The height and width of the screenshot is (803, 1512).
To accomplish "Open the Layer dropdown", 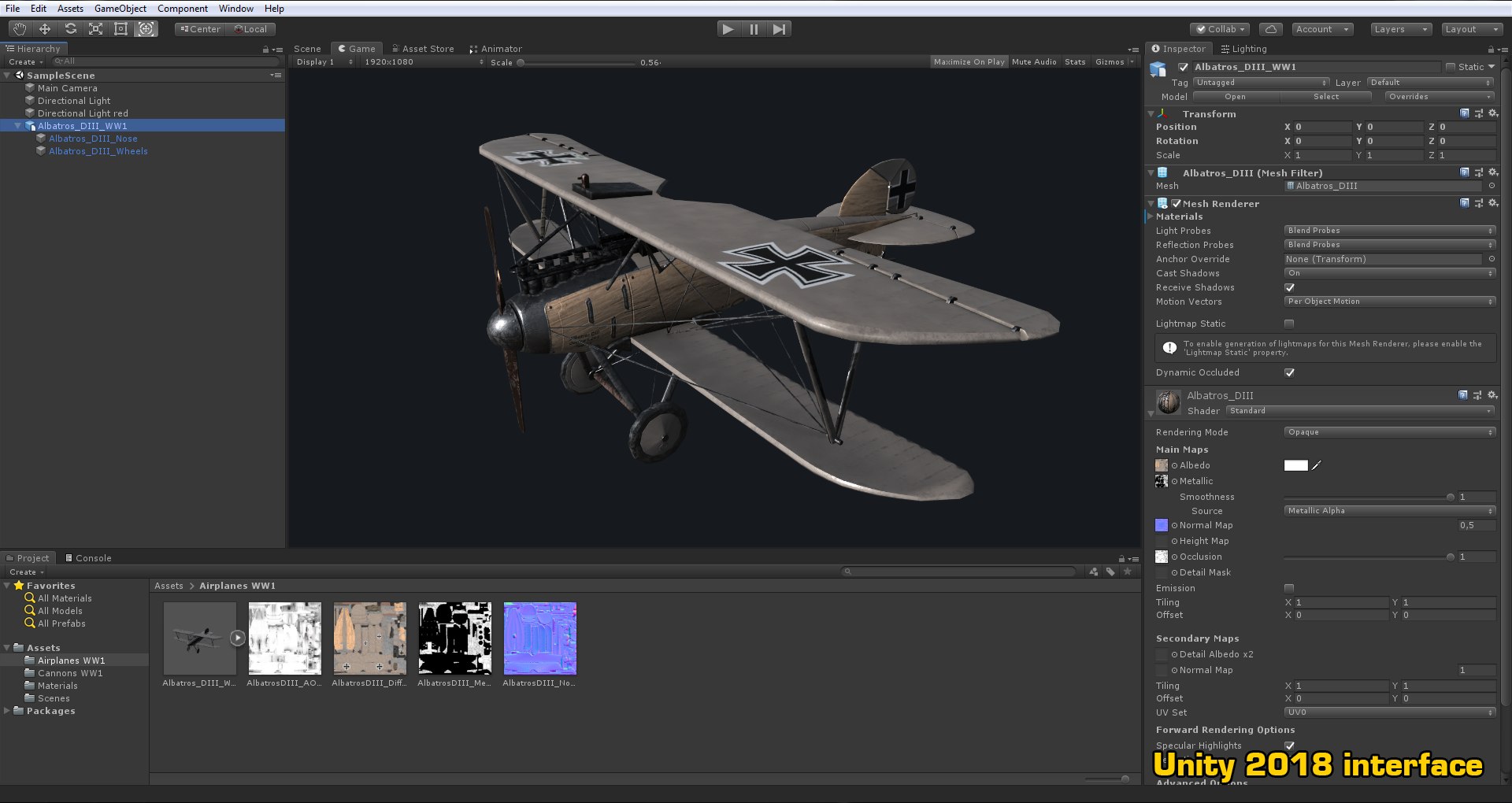I will pyautogui.click(x=1431, y=83).
